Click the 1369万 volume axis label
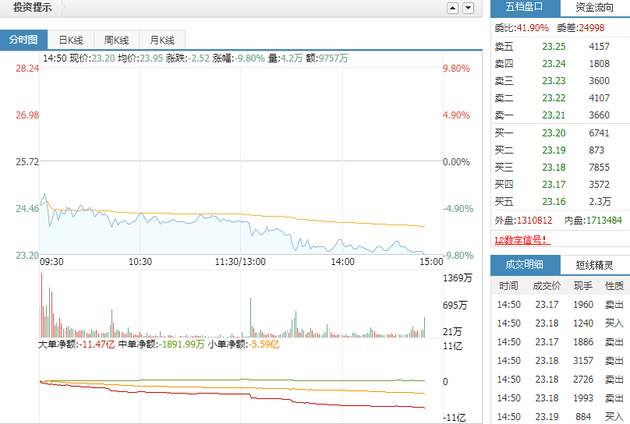The width and height of the screenshot is (630, 424). 457,278
